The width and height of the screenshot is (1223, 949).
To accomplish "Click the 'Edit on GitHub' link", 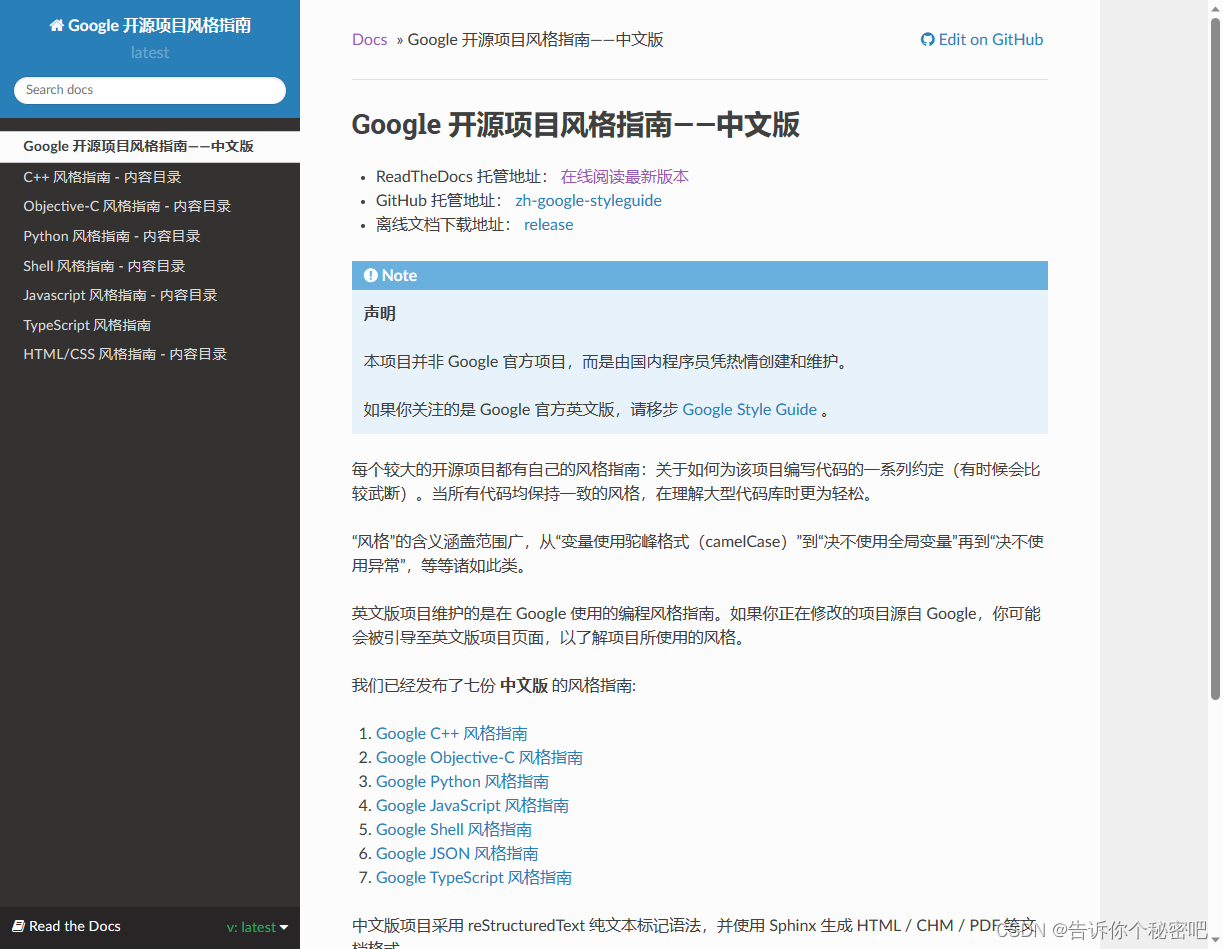I will (989, 39).
